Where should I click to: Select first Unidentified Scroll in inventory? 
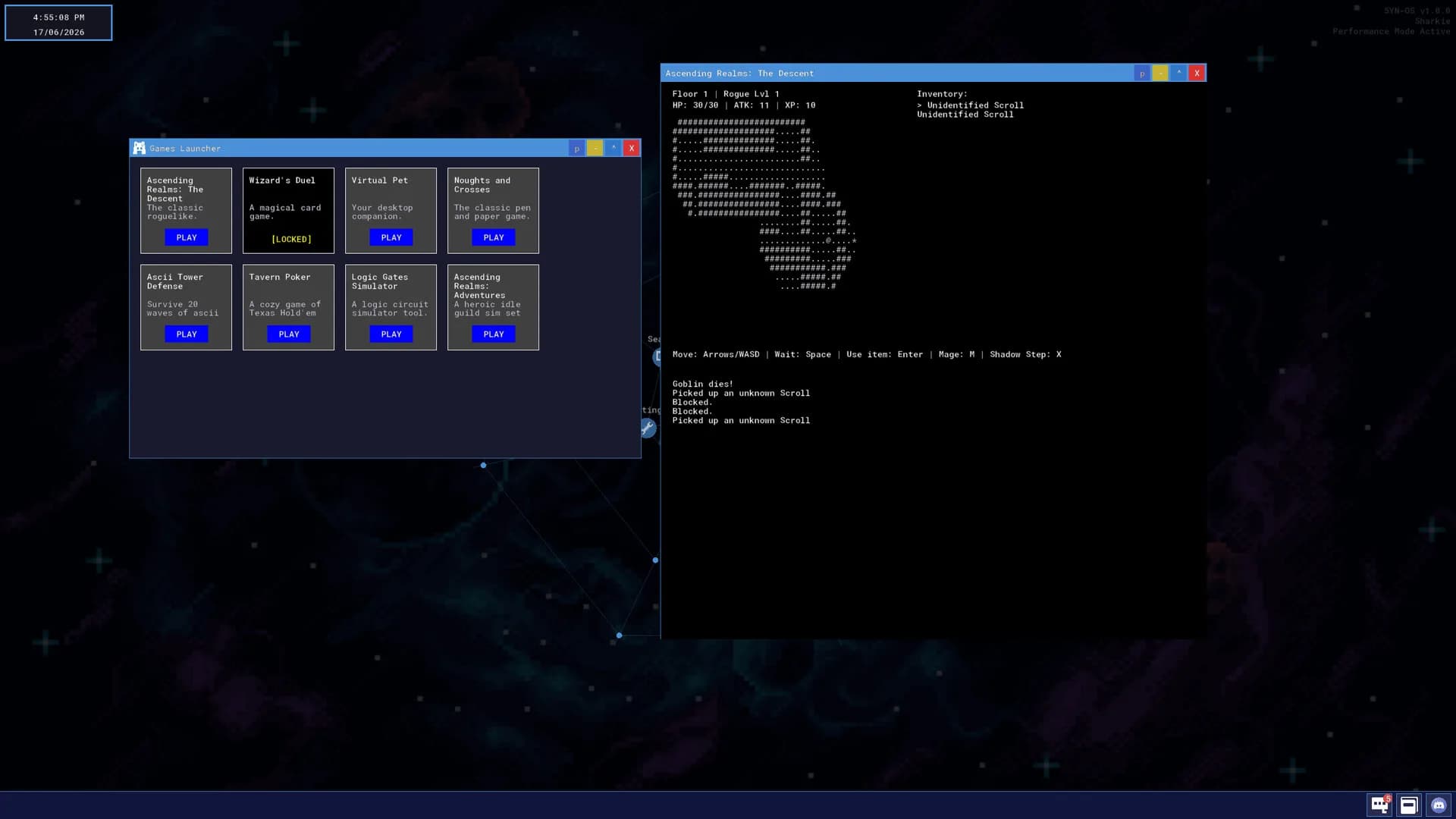pyautogui.click(x=970, y=105)
